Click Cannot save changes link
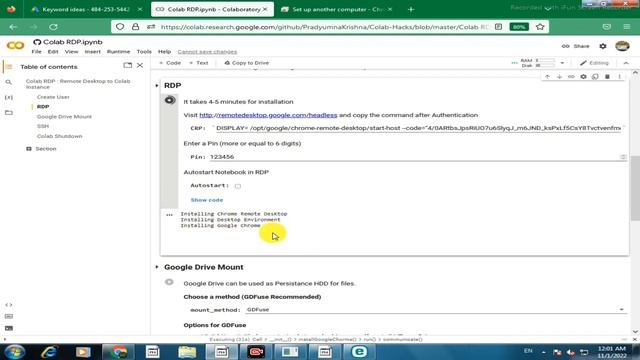Image resolution: width=640 pixels, height=360 pixels. pyautogui.click(x=207, y=52)
